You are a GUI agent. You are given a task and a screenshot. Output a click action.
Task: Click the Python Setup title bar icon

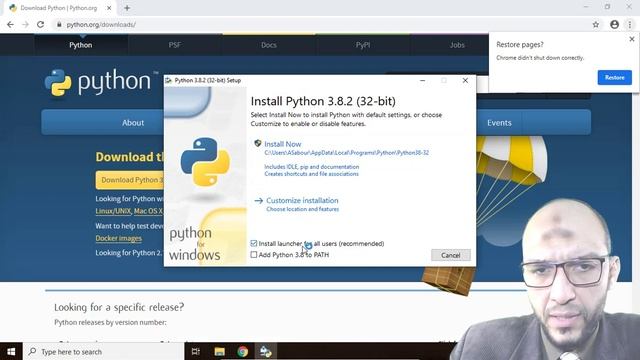click(169, 80)
